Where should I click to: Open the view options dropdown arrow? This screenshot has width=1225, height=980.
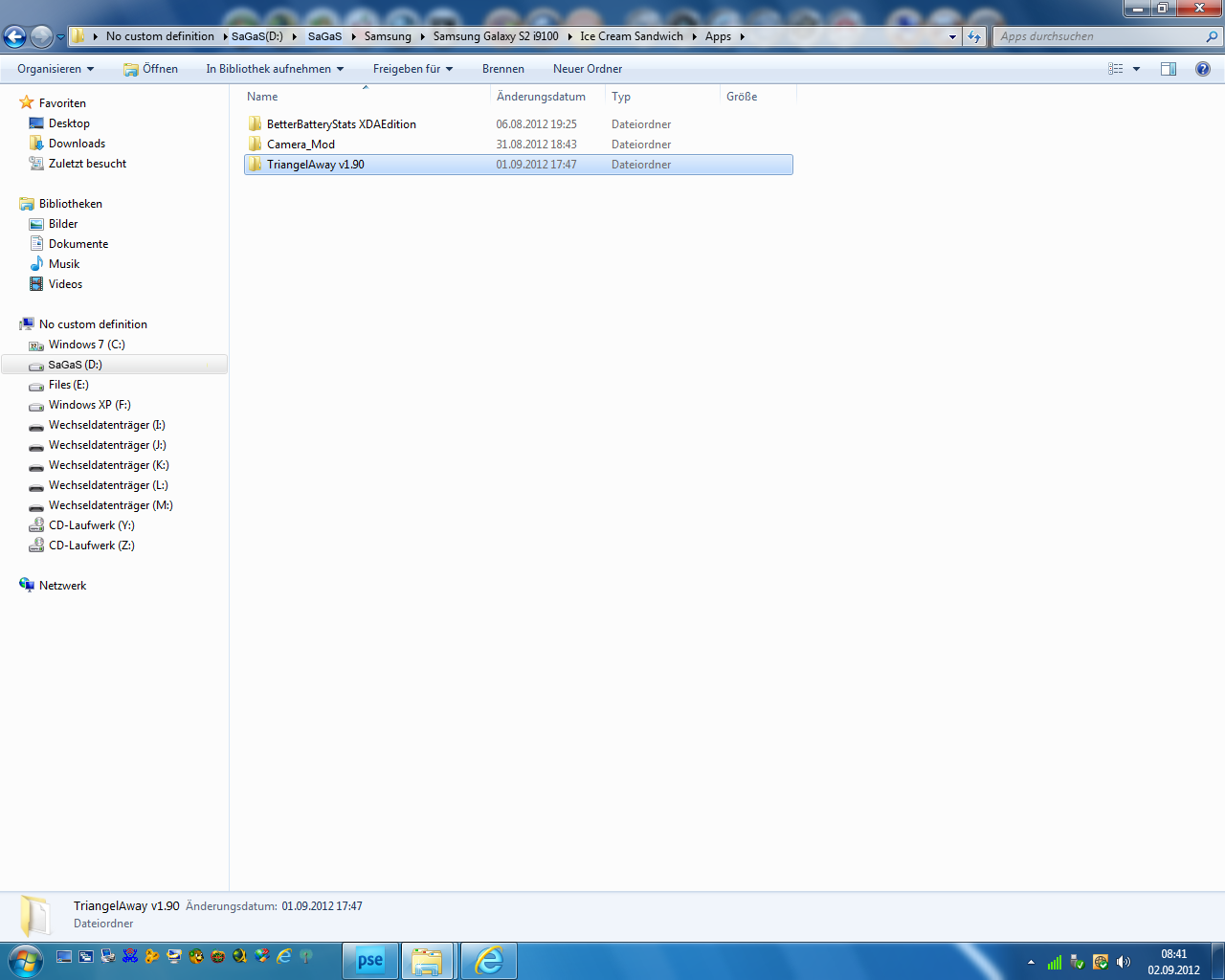(x=1137, y=69)
